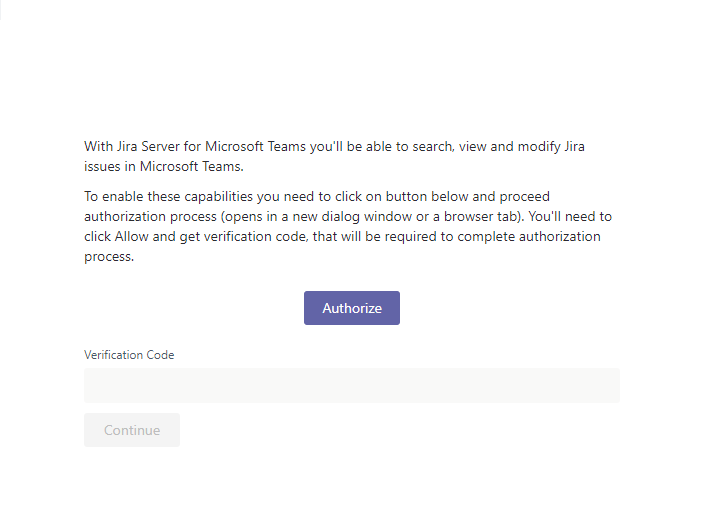Click the text "required to complete authorization"

497,236
